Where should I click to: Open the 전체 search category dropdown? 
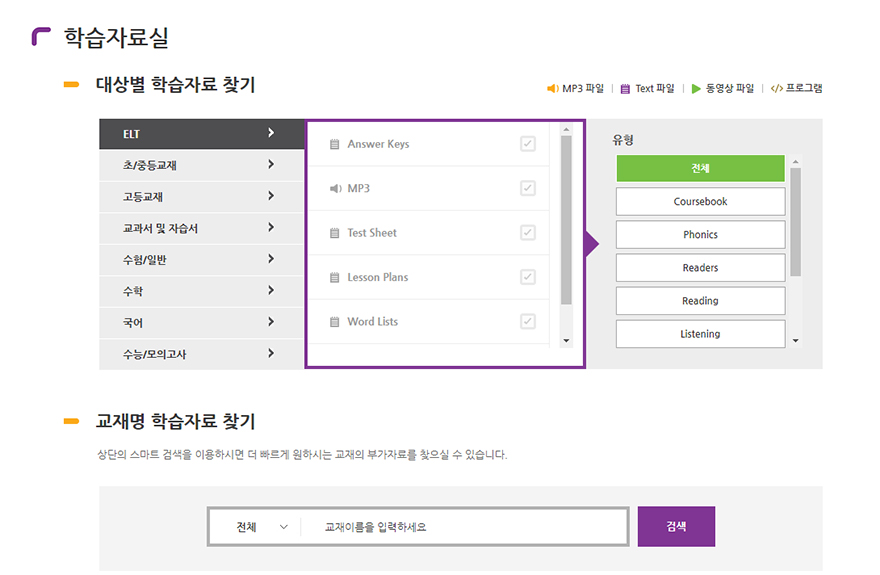point(262,527)
